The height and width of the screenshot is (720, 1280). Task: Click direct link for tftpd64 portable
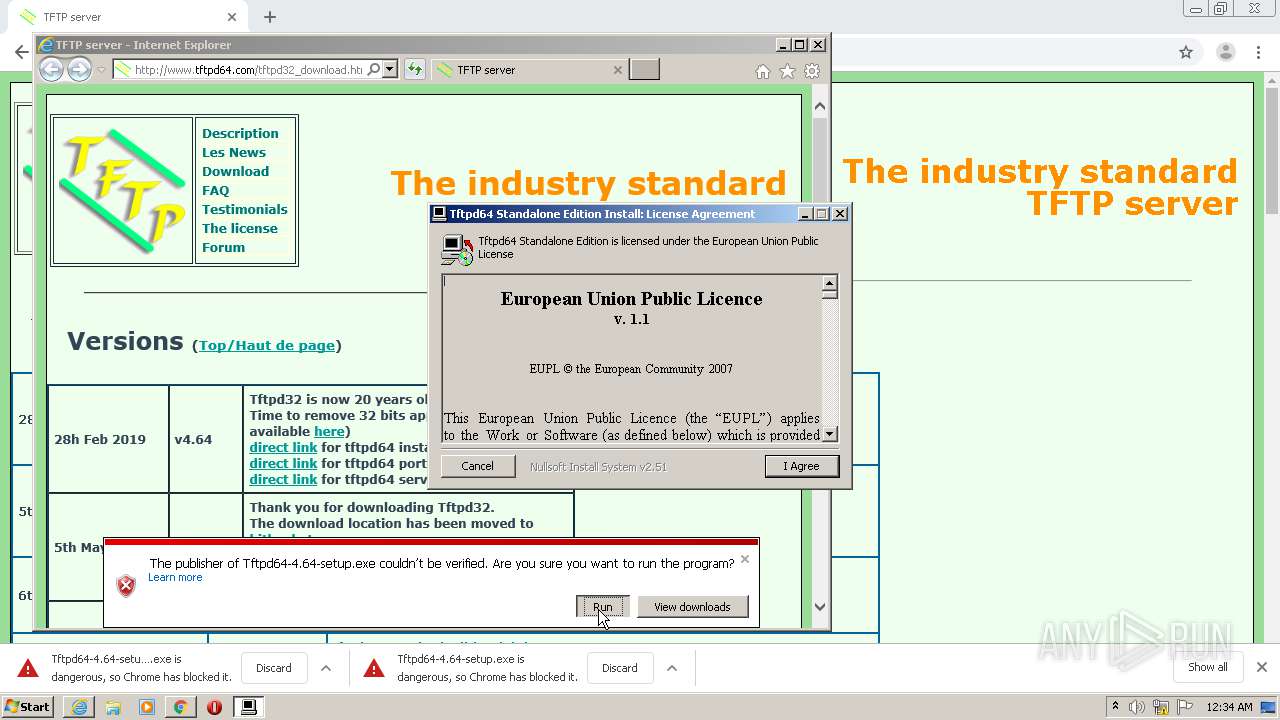pos(283,463)
